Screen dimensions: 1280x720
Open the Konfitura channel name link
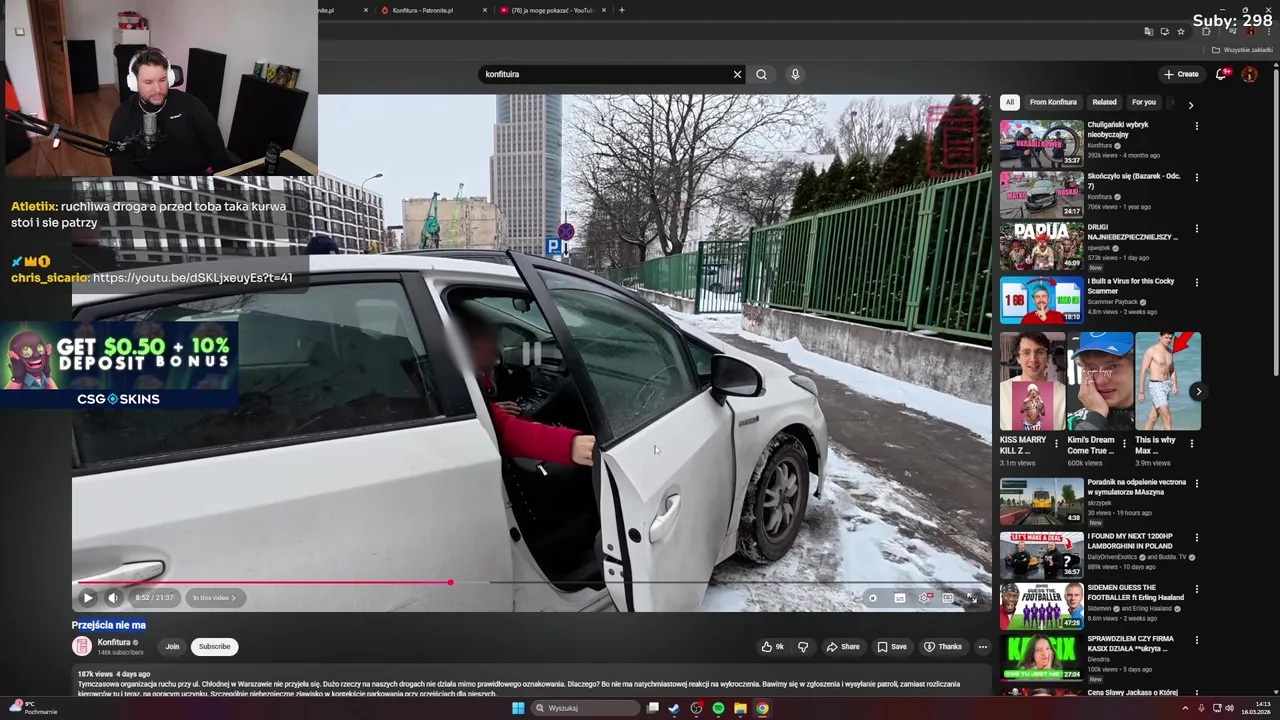(114, 642)
